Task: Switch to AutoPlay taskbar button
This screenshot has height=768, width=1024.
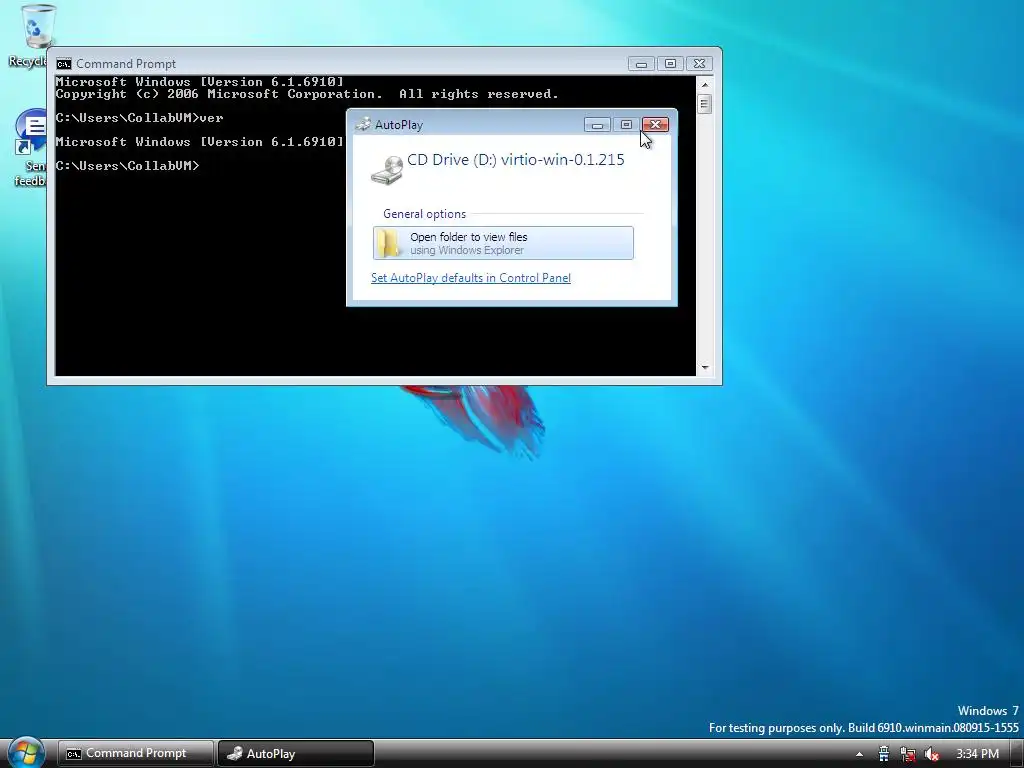Action: (296, 753)
